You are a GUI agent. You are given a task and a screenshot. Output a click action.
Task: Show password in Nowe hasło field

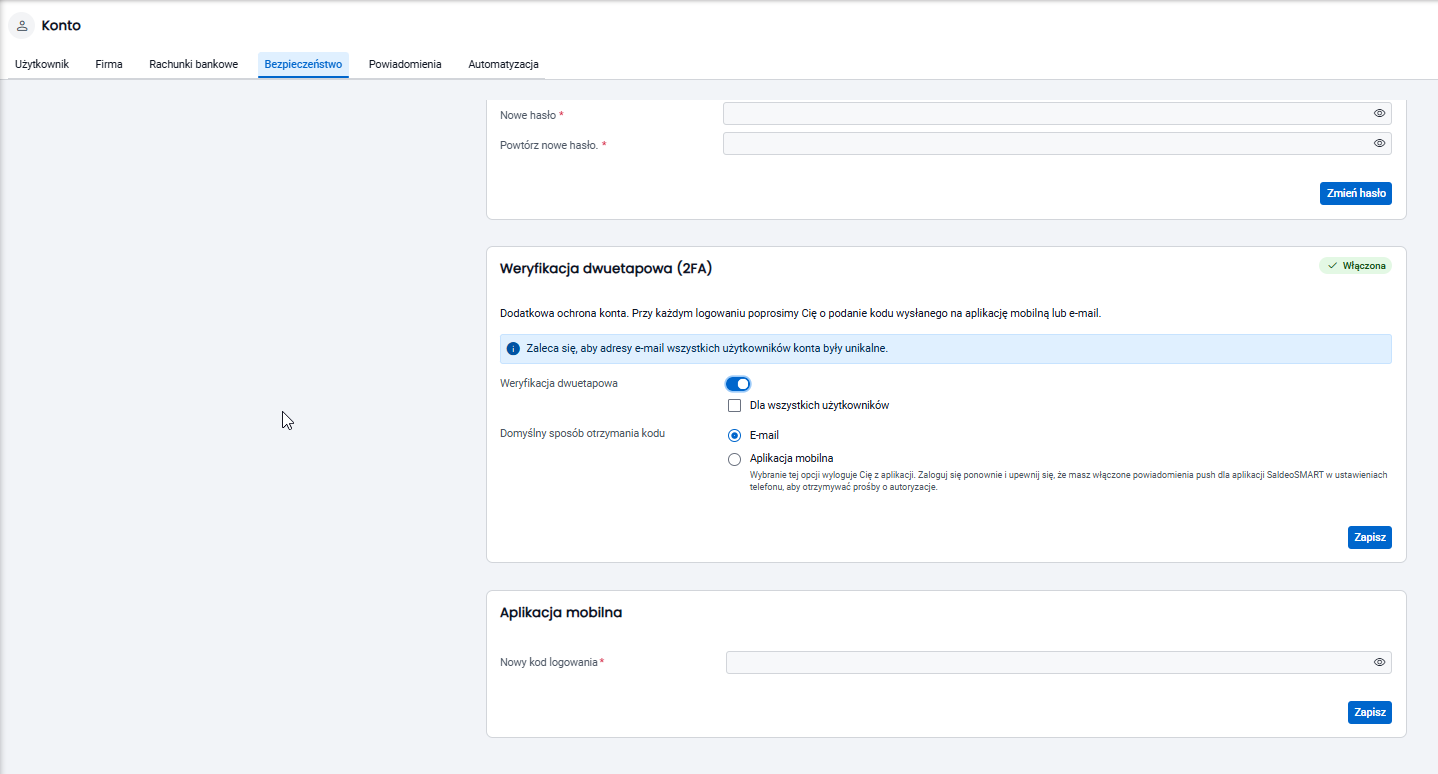[x=1379, y=114]
